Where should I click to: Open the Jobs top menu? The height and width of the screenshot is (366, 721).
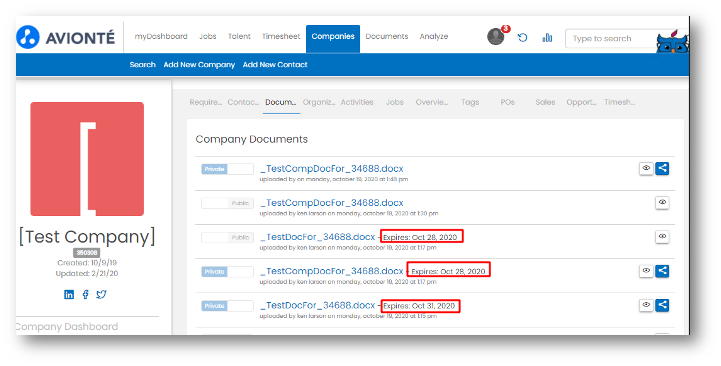pyautogui.click(x=207, y=36)
